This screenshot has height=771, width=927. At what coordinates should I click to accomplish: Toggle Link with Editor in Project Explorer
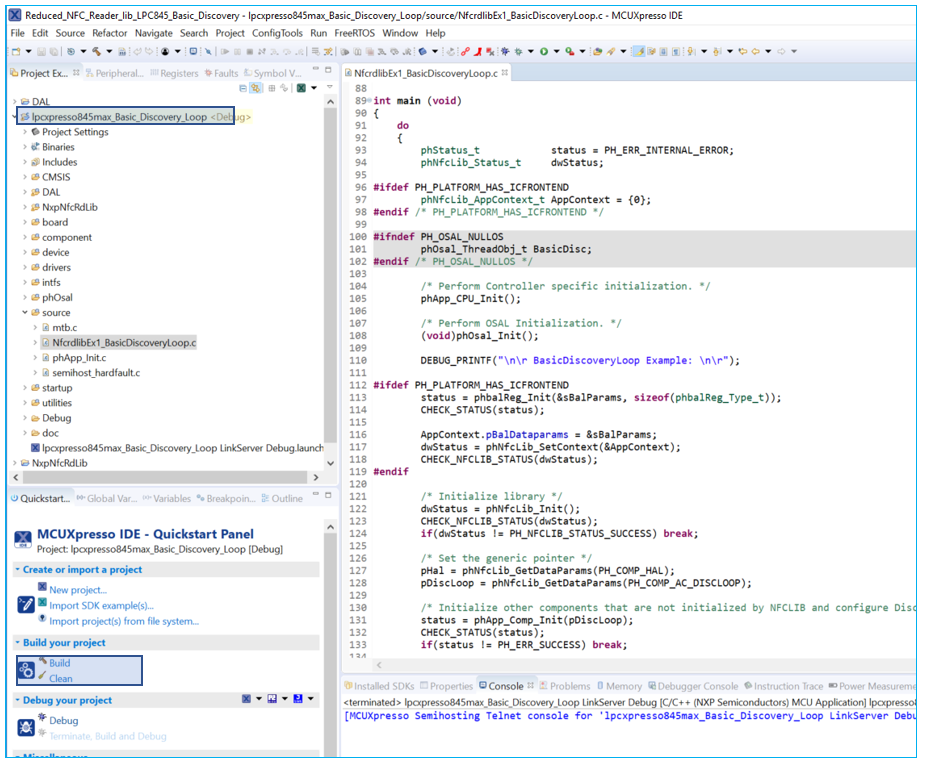click(x=256, y=88)
